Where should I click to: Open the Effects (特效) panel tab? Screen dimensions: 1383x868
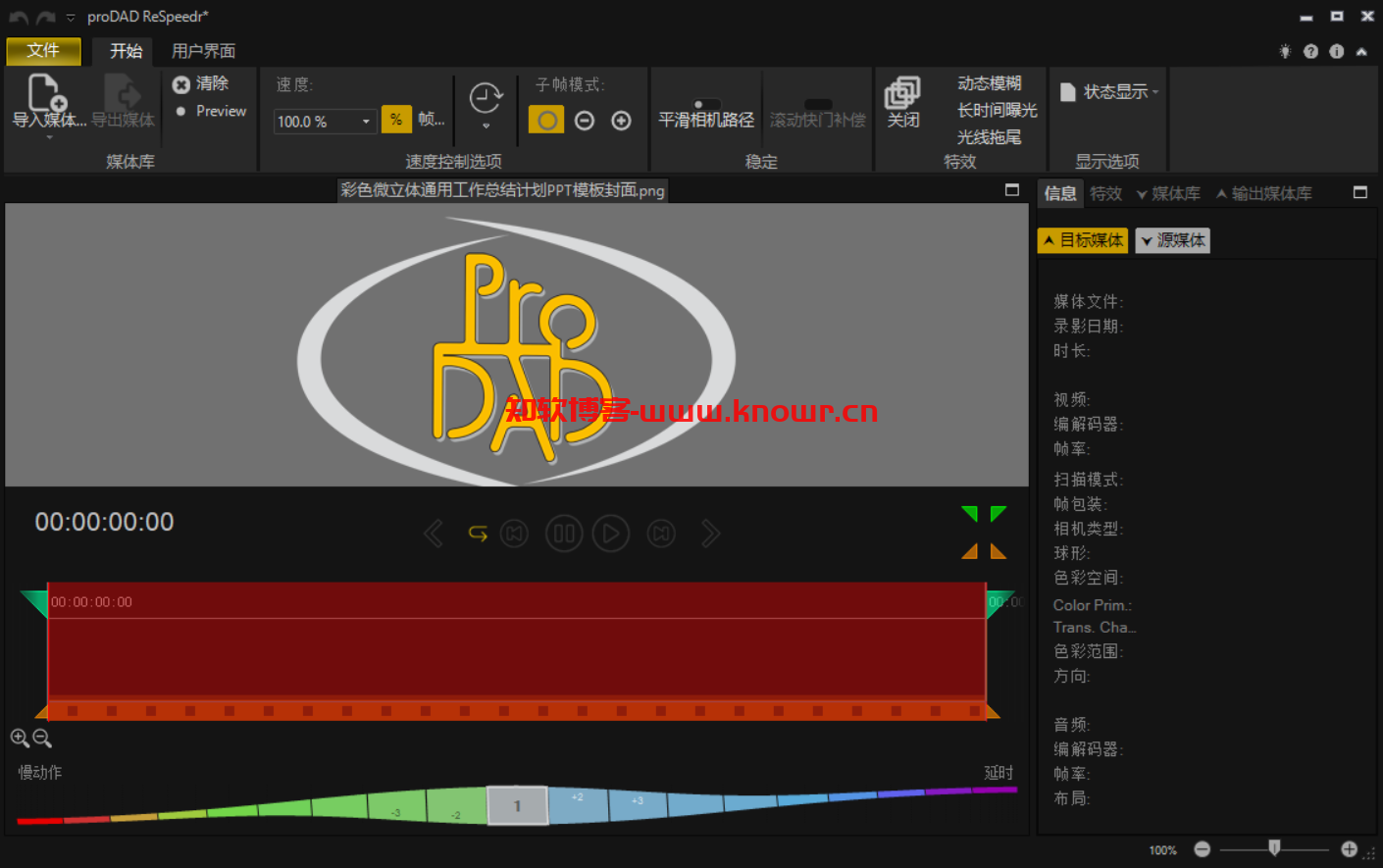(x=1105, y=193)
